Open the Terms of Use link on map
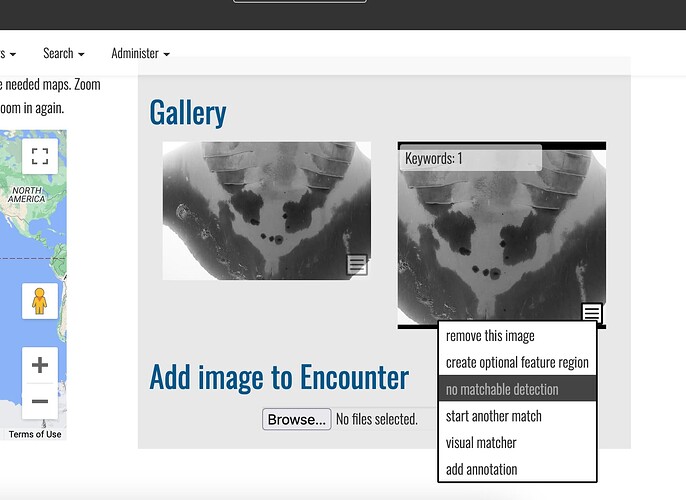686x500 pixels. point(35,434)
